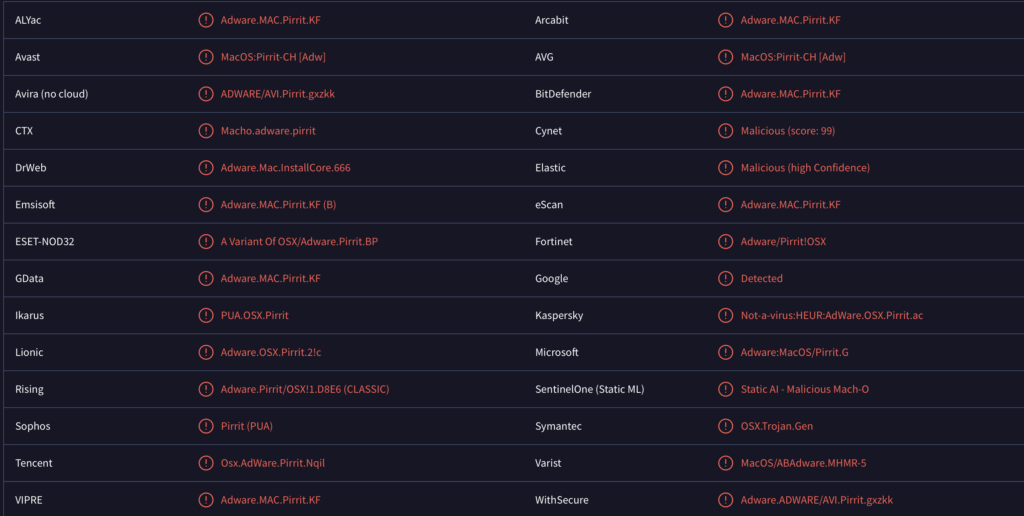Image resolution: width=1024 pixels, height=516 pixels.
Task: Click the warning icon for Sophos Pirrit (PUA)
Action: pos(206,426)
